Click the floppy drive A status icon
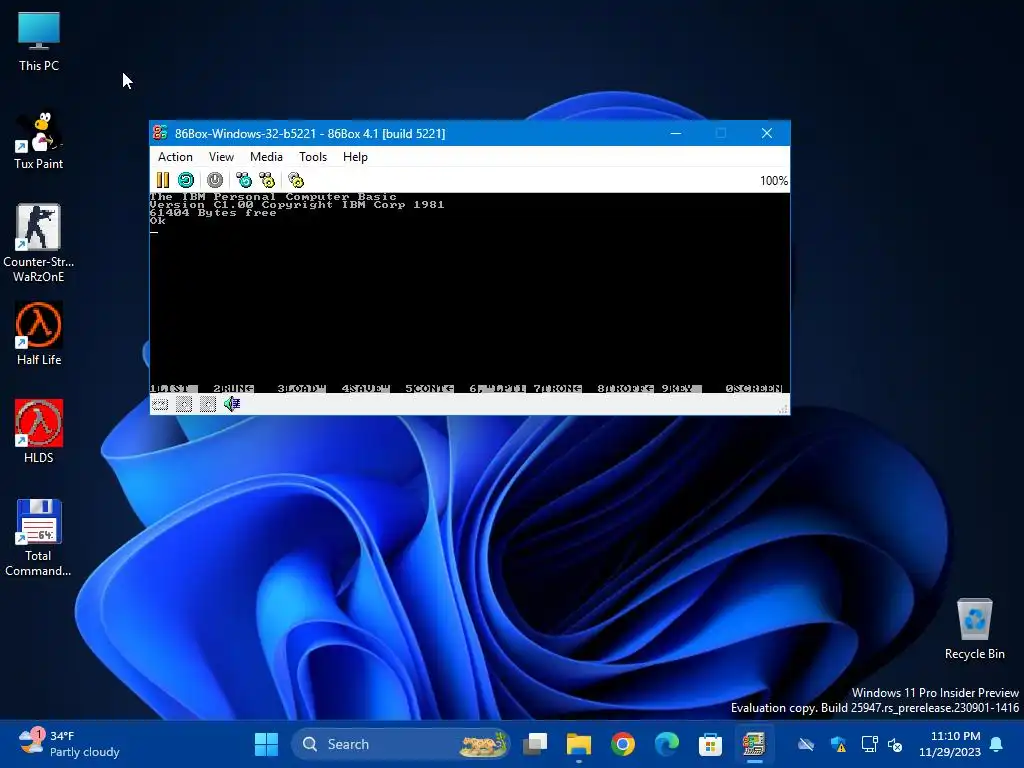The image size is (1024, 768). pyautogui.click(x=184, y=404)
